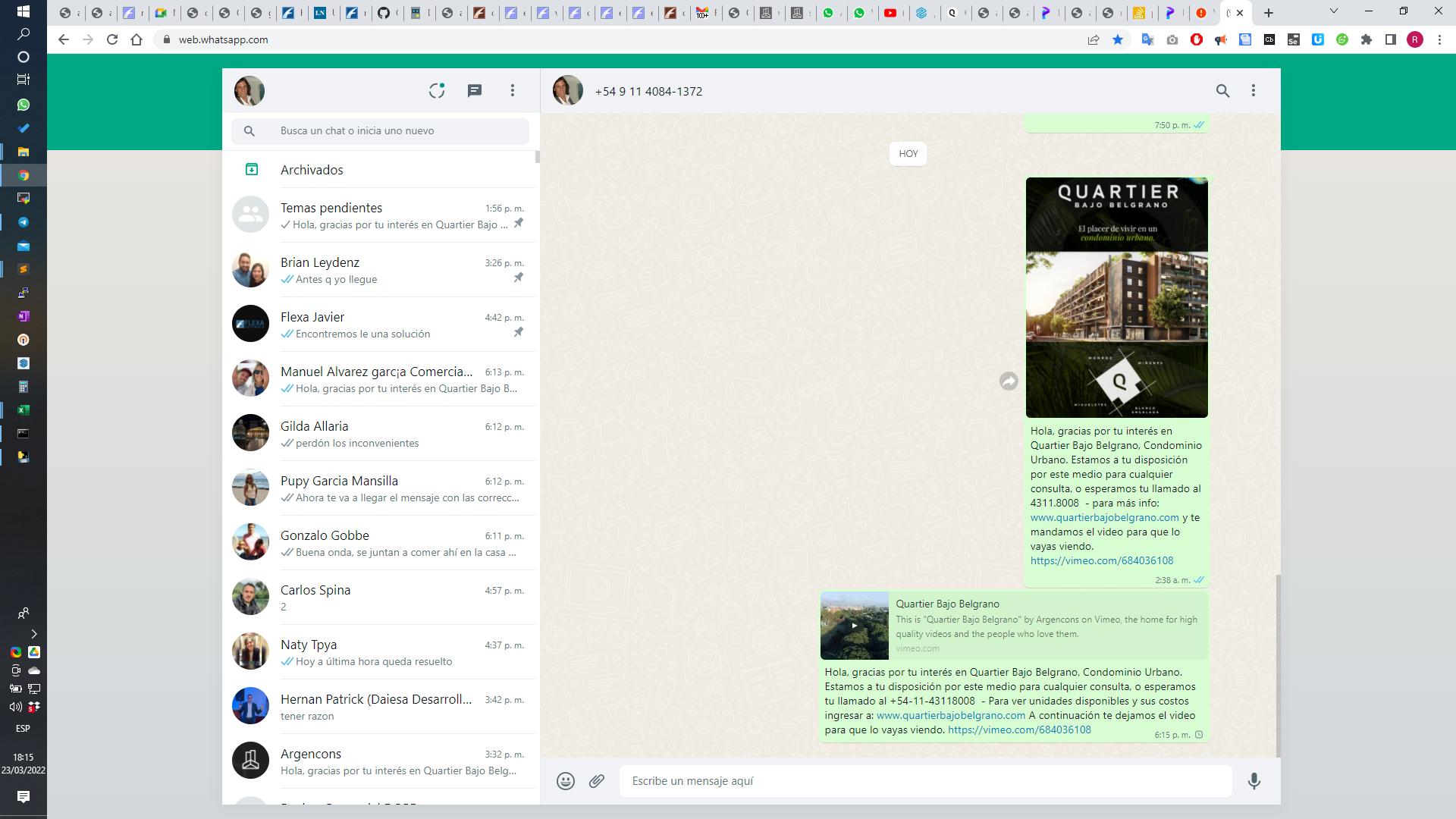Screen dimensions: 1456x819
Task: Reload the WhatsApp Web page
Action: [x=112, y=39]
